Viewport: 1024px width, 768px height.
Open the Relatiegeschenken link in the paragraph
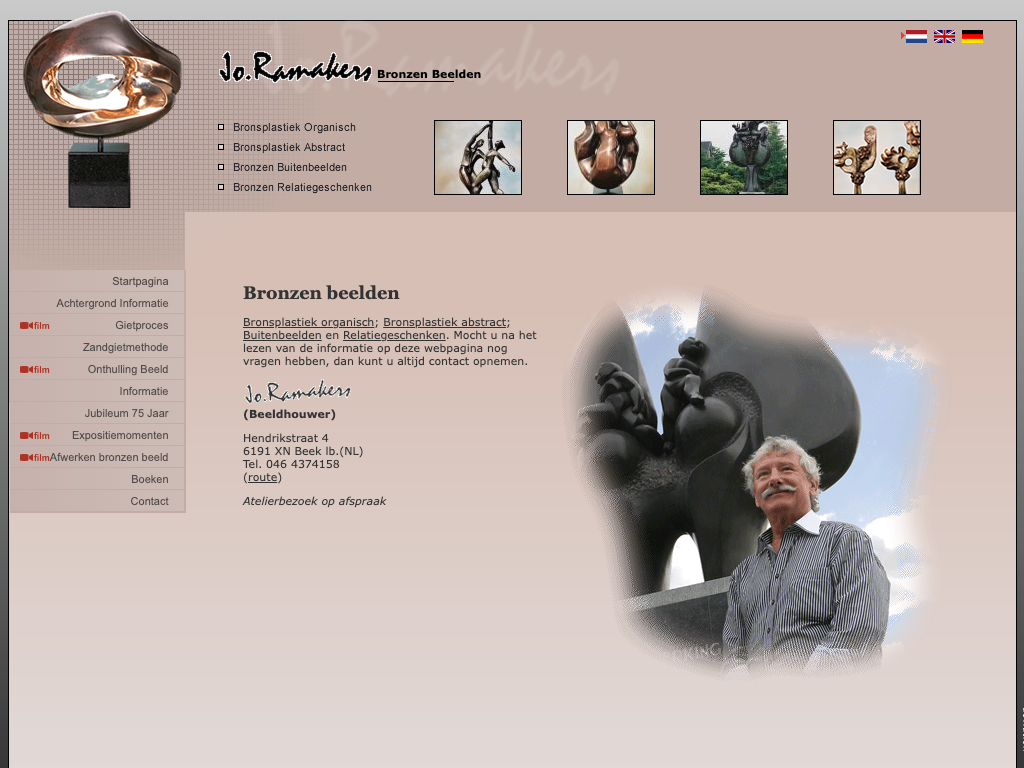coord(393,336)
